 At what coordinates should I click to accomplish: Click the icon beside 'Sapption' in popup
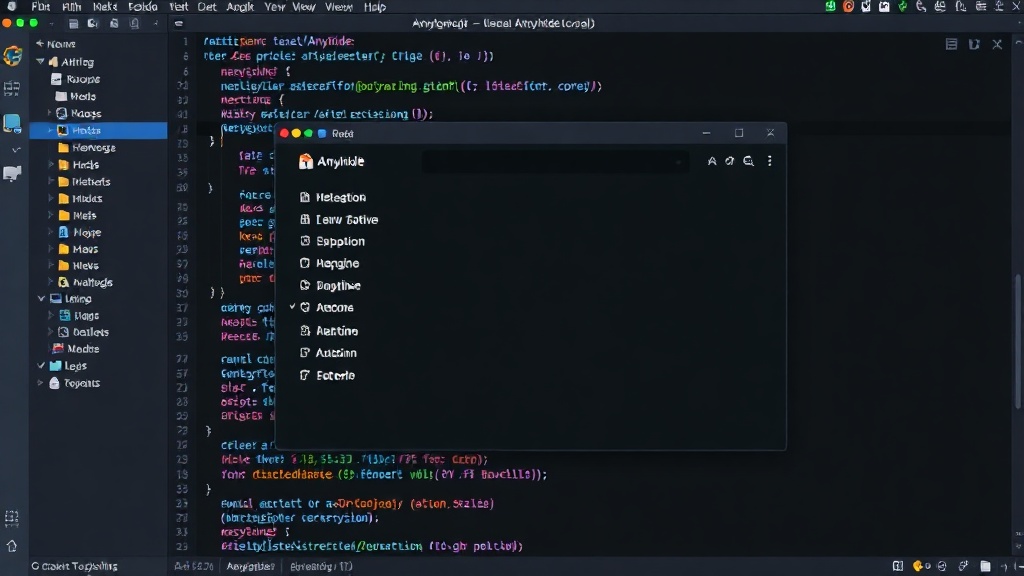coord(304,241)
